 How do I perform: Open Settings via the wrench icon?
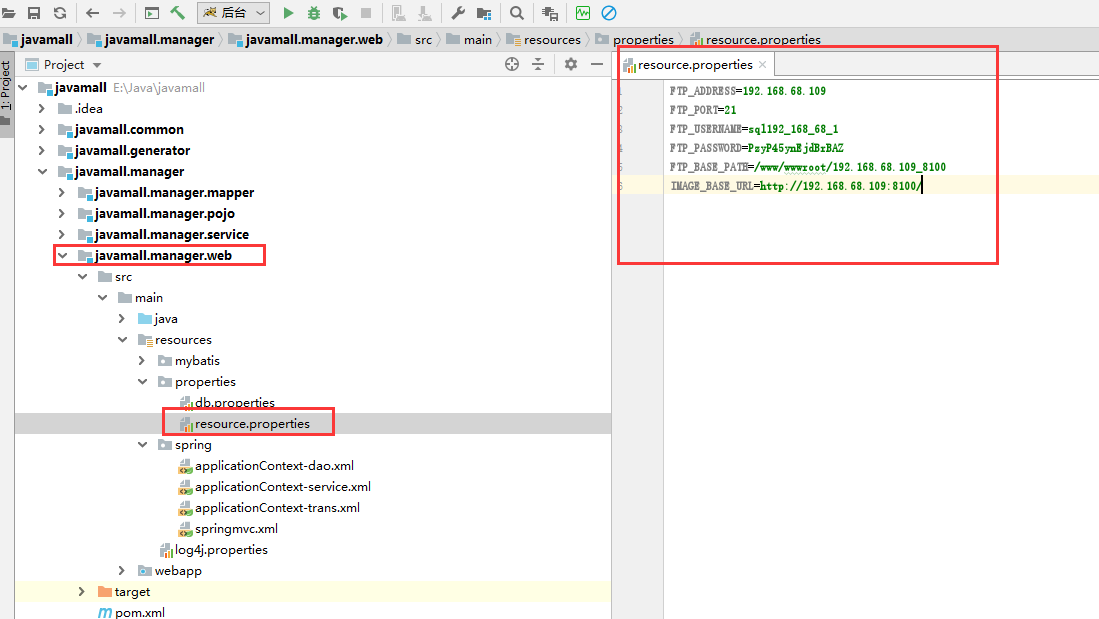(459, 13)
